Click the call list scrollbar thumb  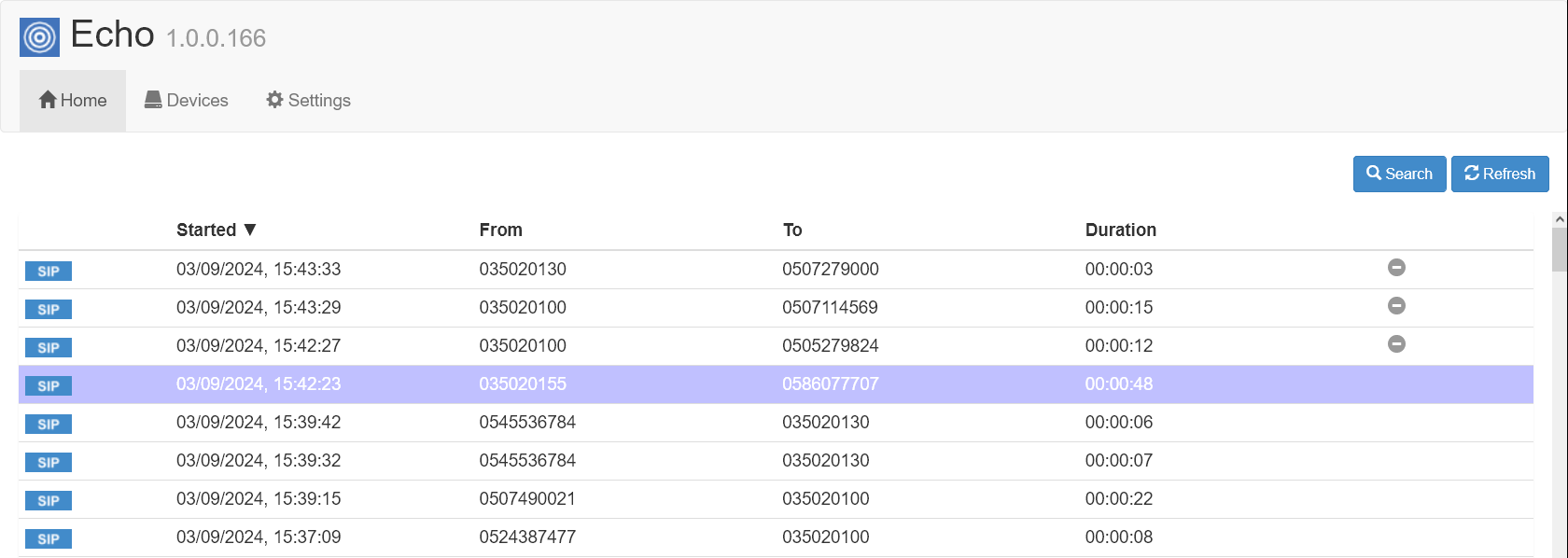[1560, 248]
